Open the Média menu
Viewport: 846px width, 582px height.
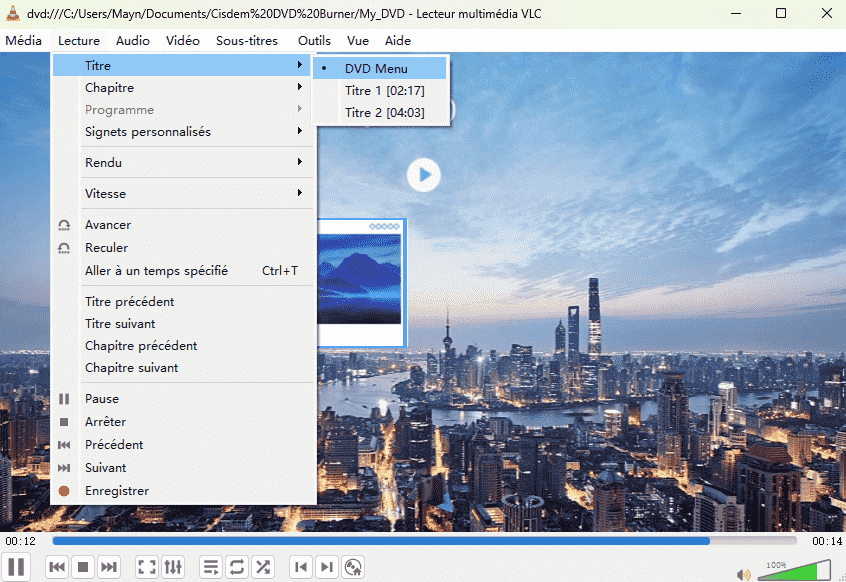23,40
